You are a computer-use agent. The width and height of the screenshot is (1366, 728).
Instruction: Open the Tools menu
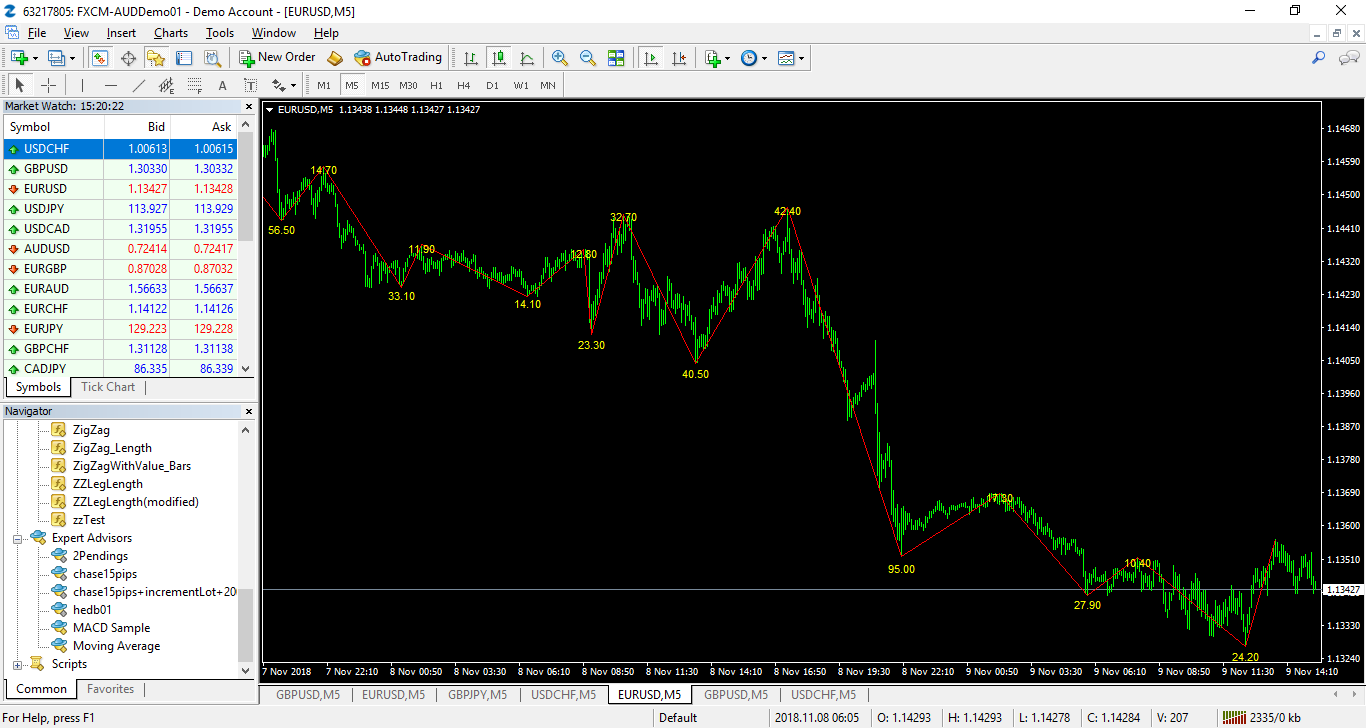point(220,33)
